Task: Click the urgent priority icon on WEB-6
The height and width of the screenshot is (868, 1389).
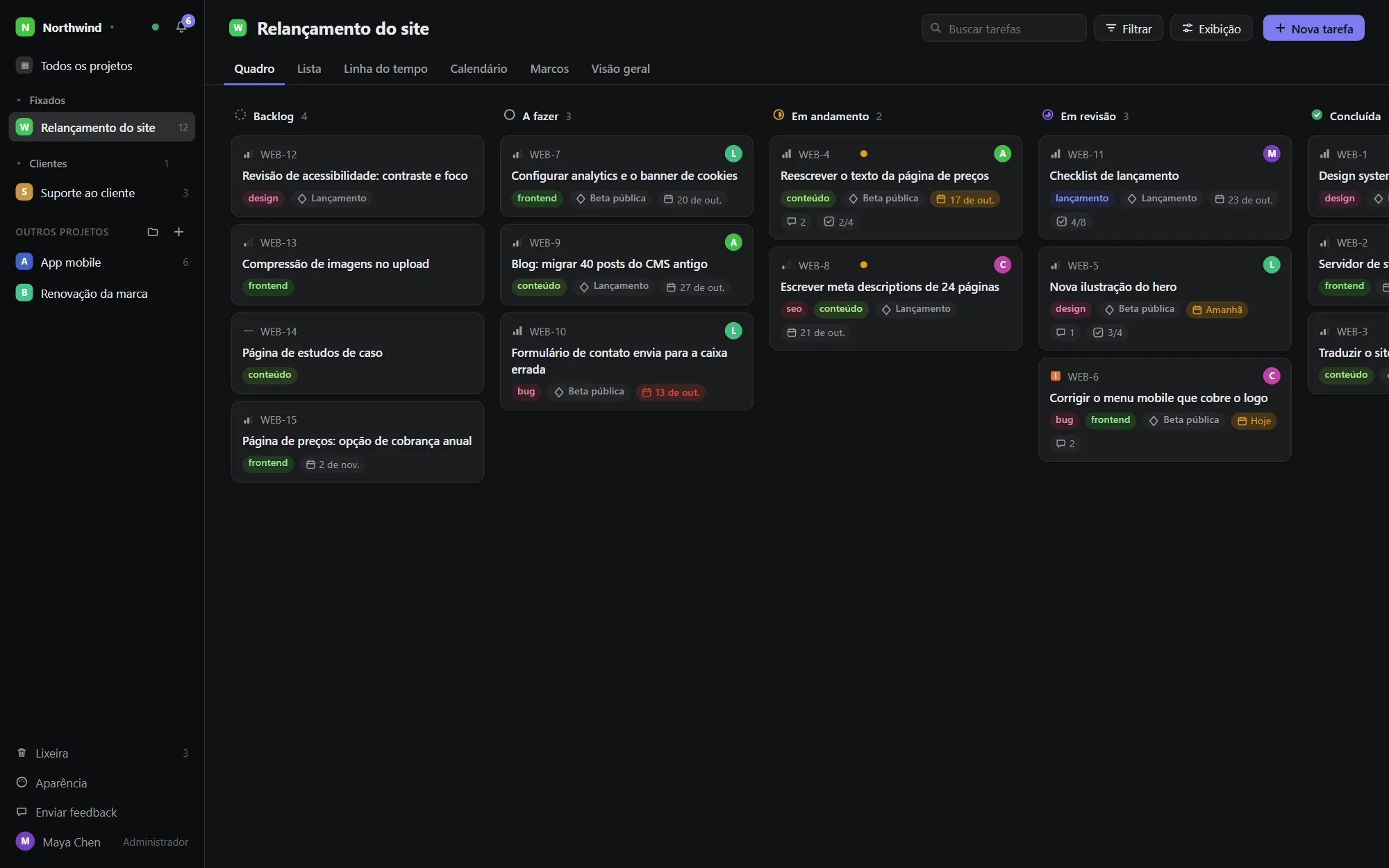Action: coord(1056,376)
